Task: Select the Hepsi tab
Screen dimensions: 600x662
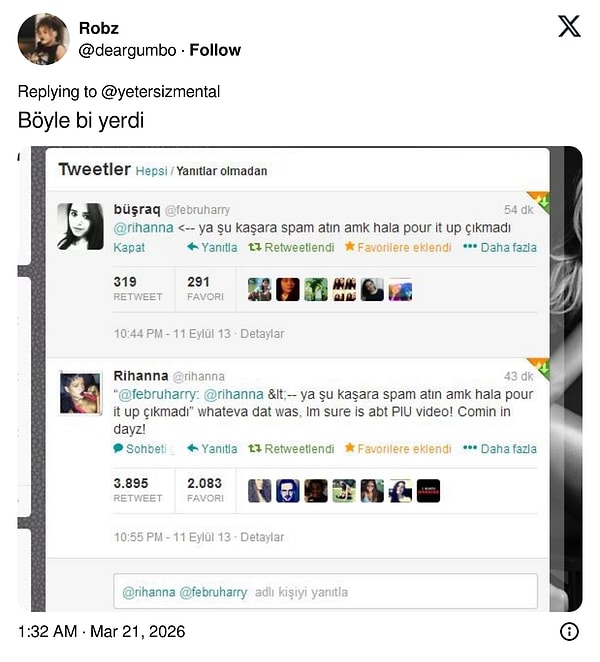Action: [152, 171]
